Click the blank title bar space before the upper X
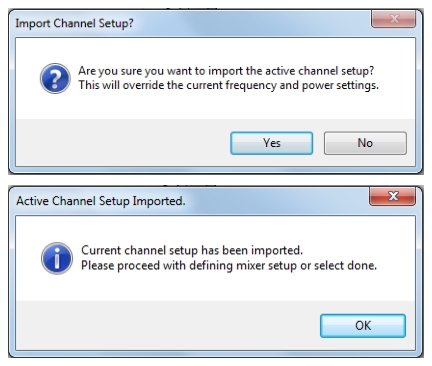 click(252, 23)
